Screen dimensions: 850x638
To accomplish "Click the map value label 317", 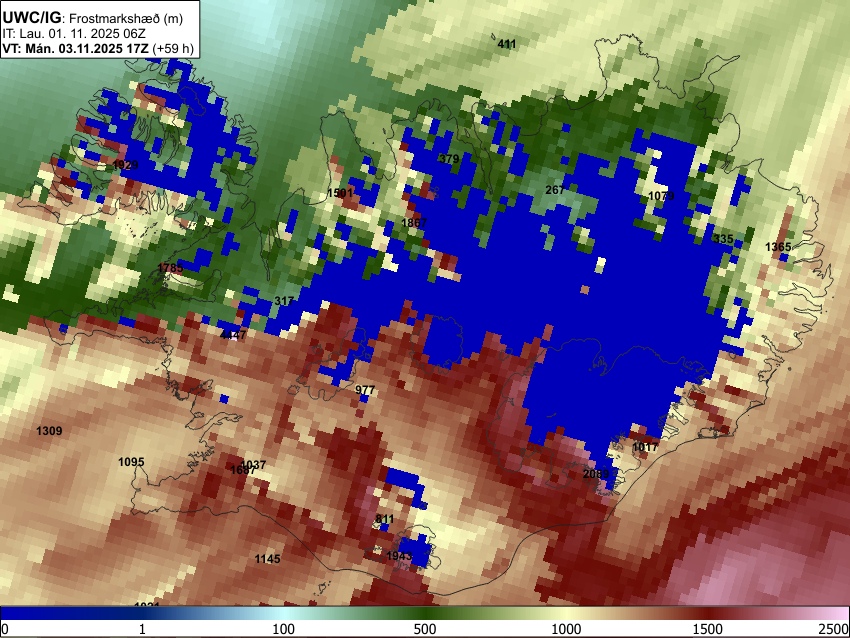I will [x=284, y=301].
